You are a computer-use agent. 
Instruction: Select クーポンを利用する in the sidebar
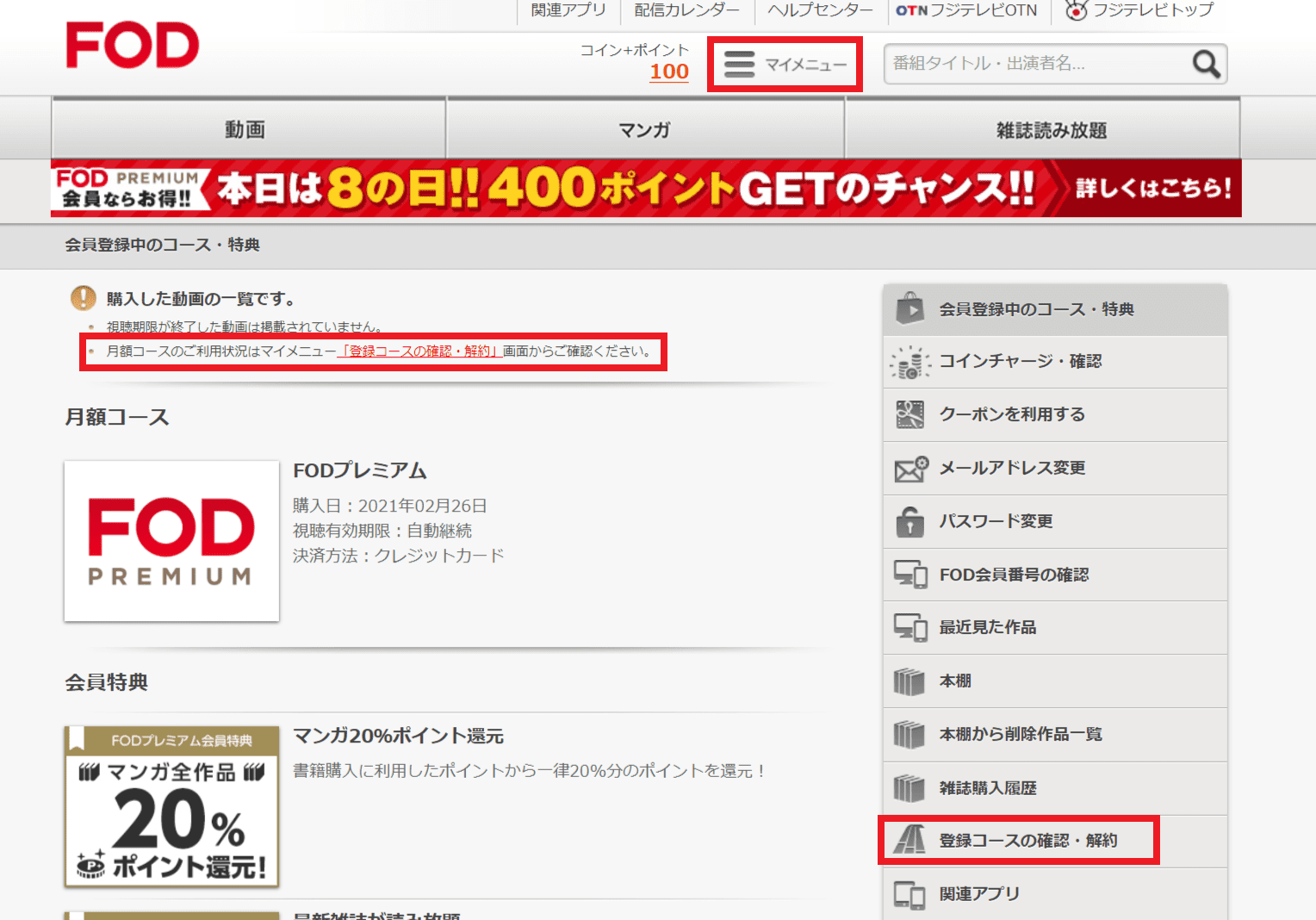(x=1055, y=415)
